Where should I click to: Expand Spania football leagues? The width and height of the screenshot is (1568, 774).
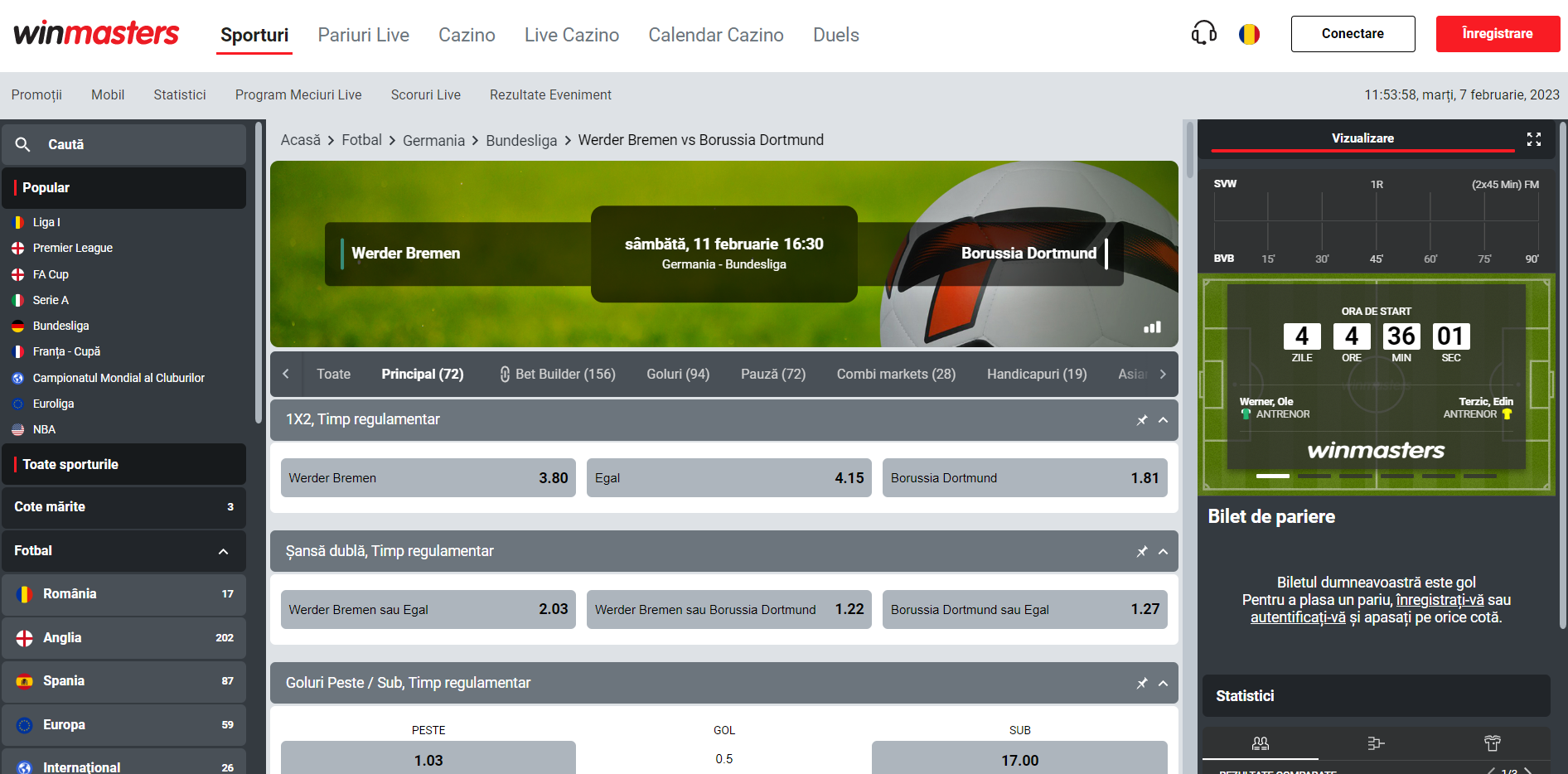(124, 681)
